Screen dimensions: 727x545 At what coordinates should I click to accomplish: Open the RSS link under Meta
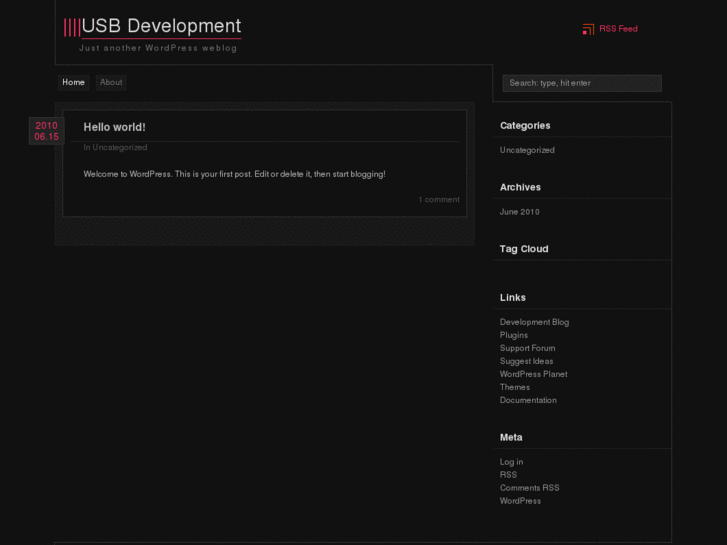[508, 474]
